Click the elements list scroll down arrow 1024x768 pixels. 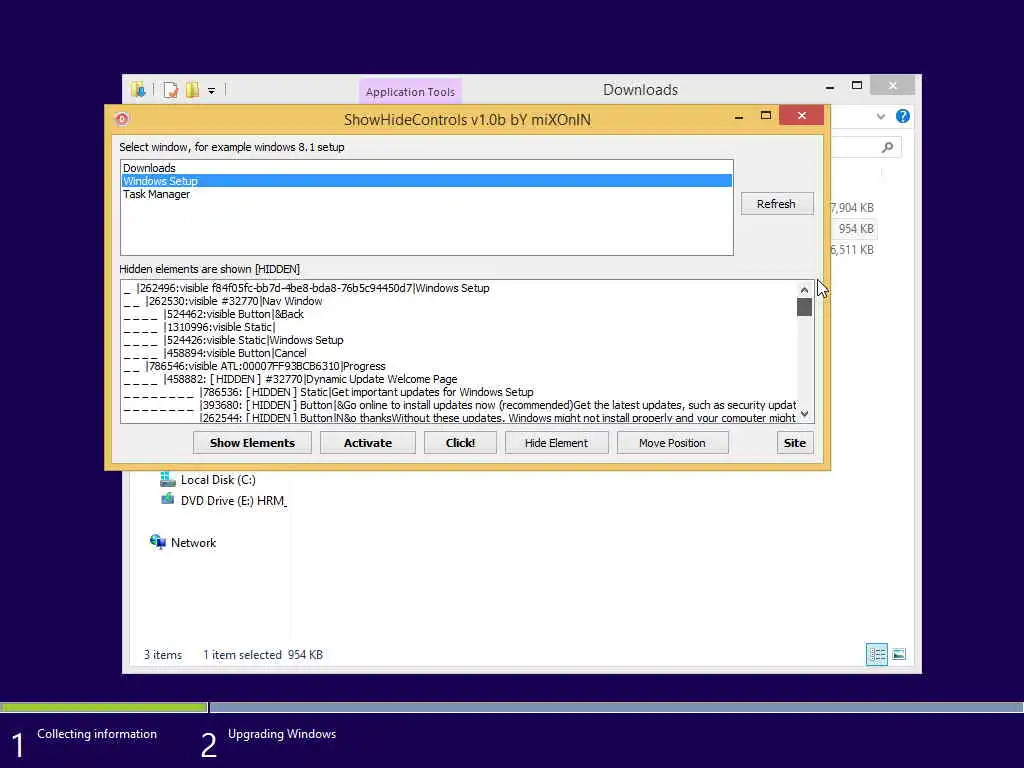point(805,414)
